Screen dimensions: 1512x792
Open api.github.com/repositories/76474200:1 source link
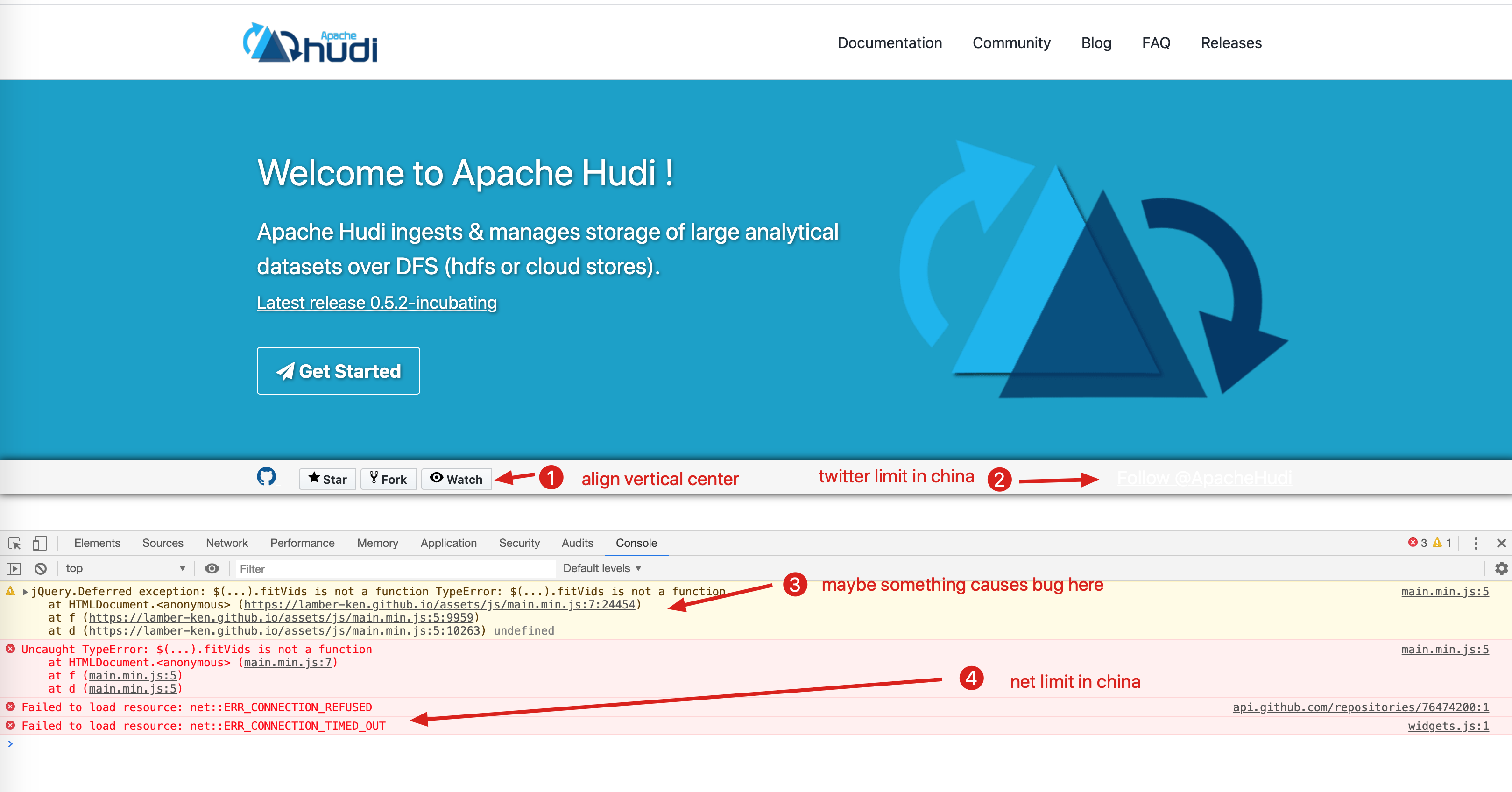pyautogui.click(x=1361, y=707)
